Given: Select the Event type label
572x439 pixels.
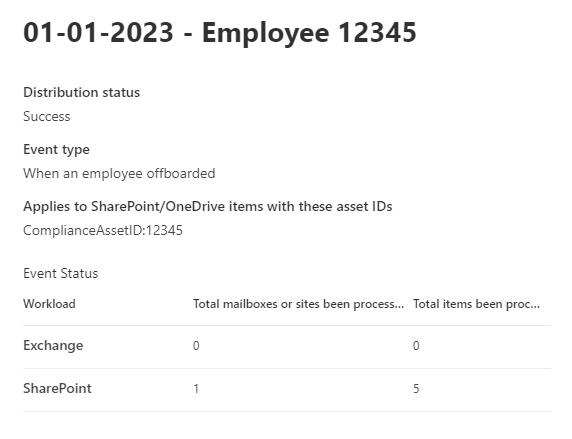Looking at the screenshot, I should [57, 150].
